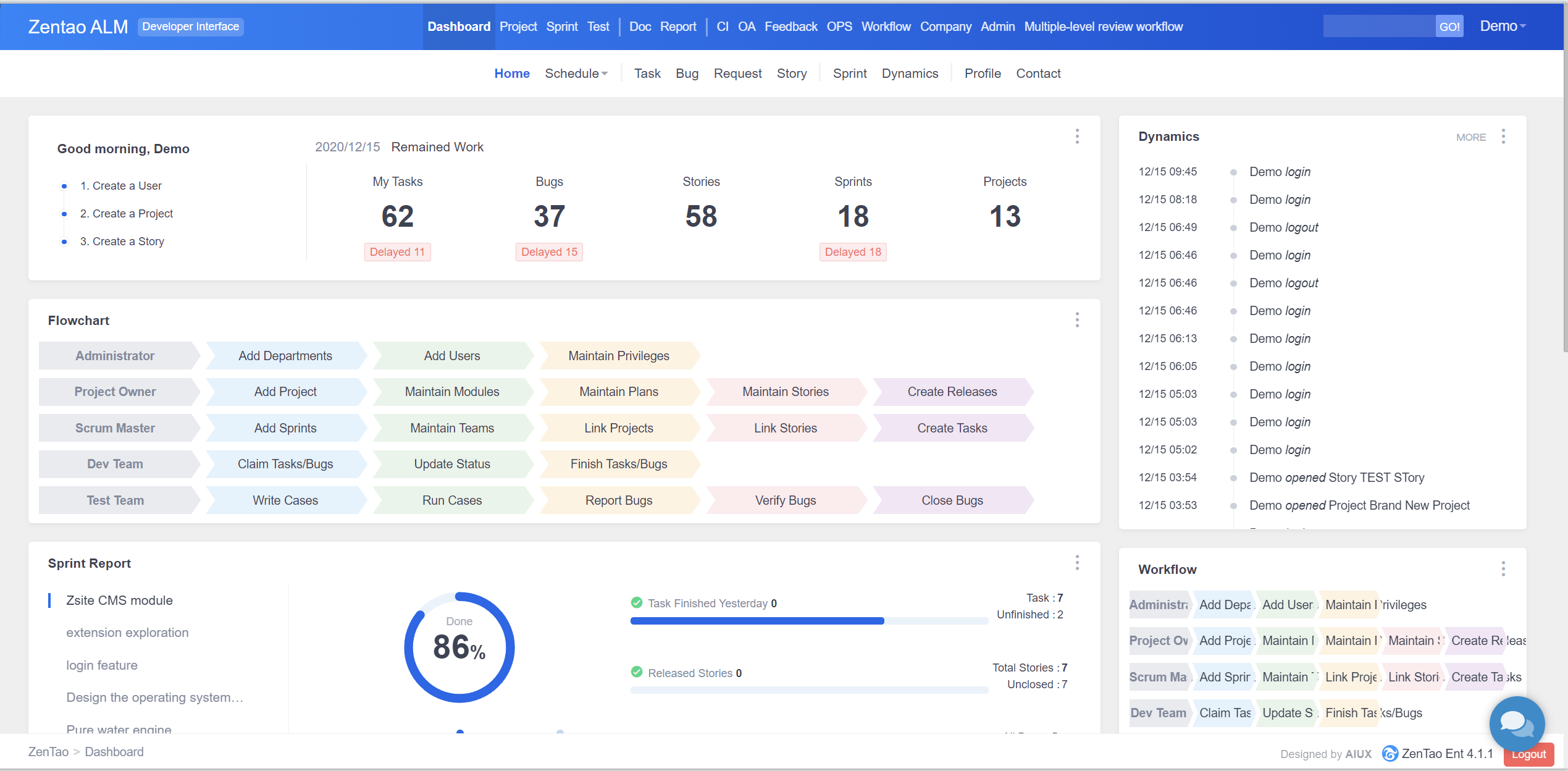Expand the Schedule dropdown menu
The image size is (1568, 771).
tap(576, 74)
